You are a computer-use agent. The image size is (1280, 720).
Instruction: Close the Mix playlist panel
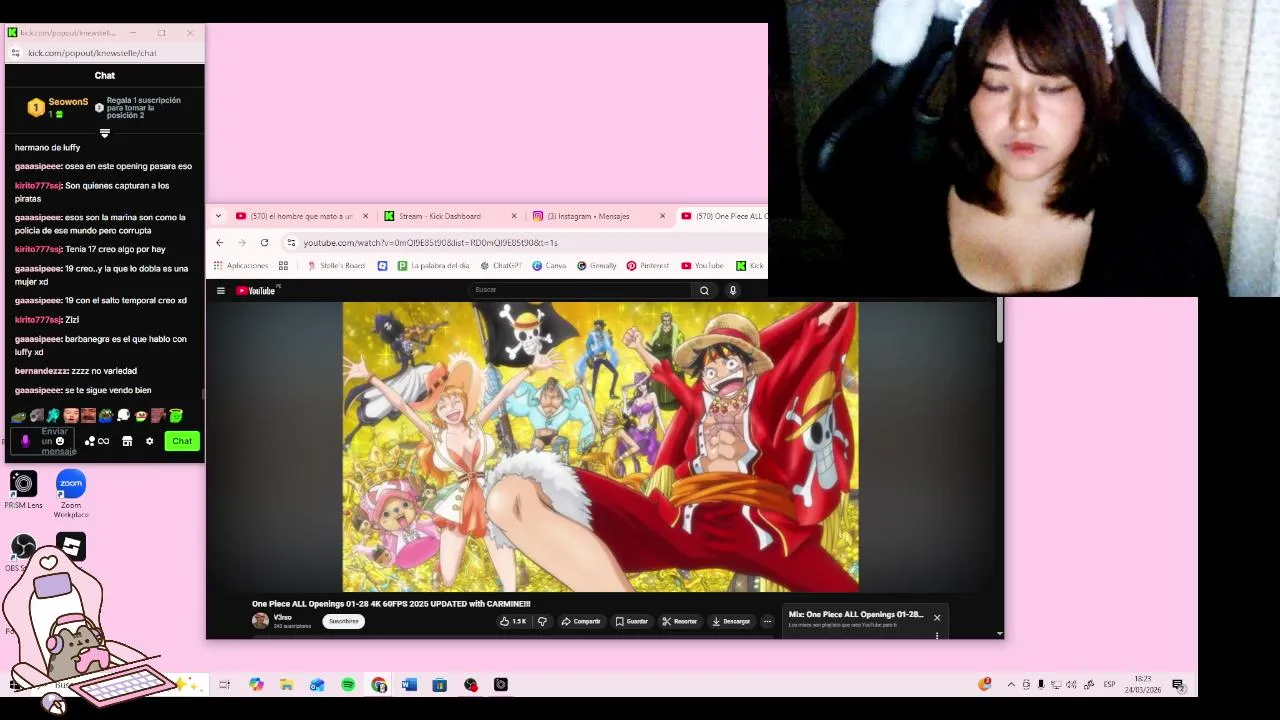(937, 617)
